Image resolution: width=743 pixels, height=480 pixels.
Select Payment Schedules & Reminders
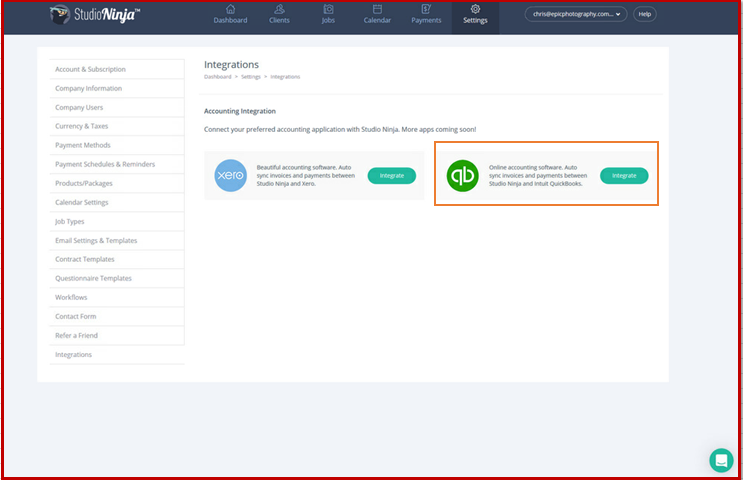coord(117,164)
